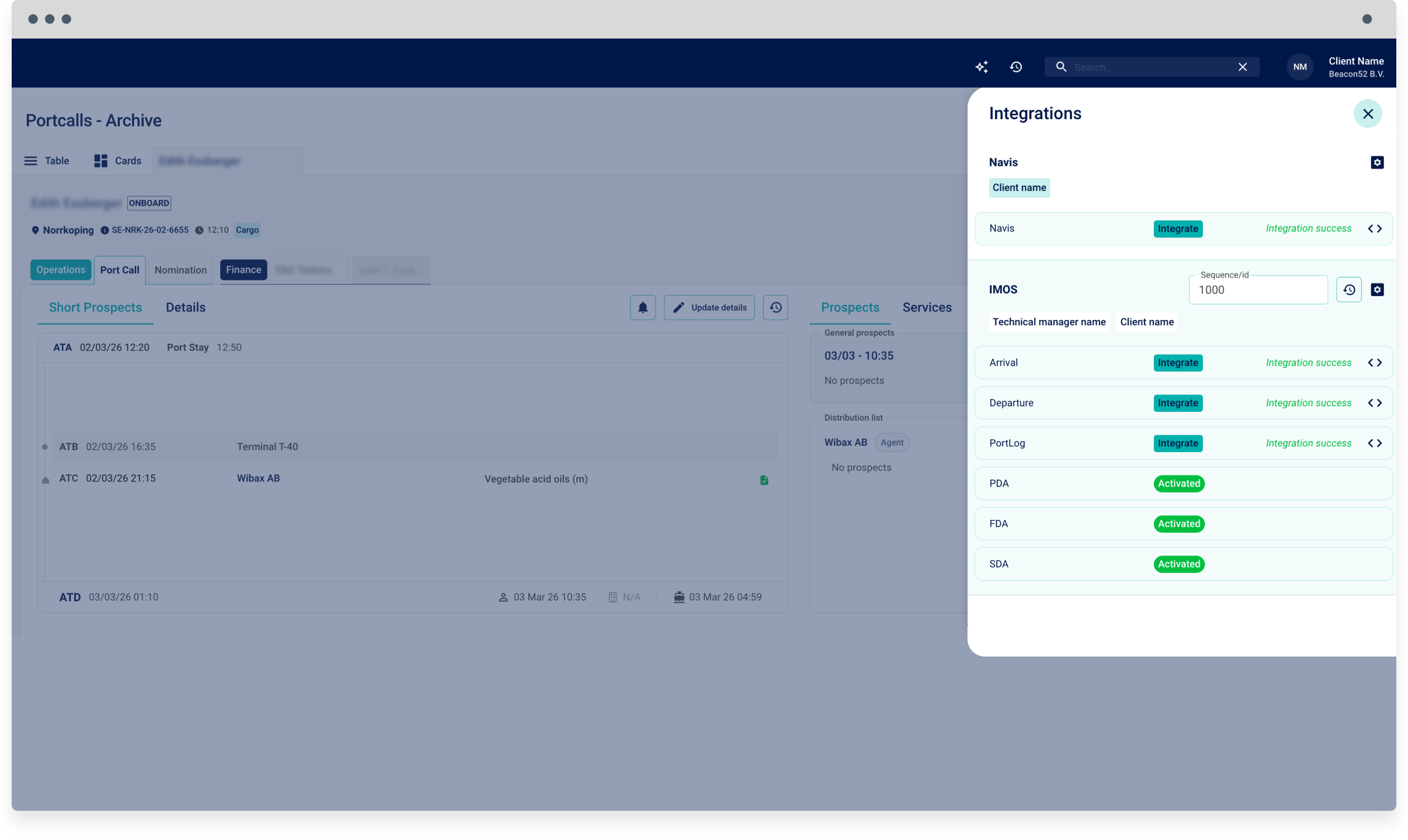Click the AI sparkle icon in header
Viewport: 1408px width, 840px height.
[982, 67]
